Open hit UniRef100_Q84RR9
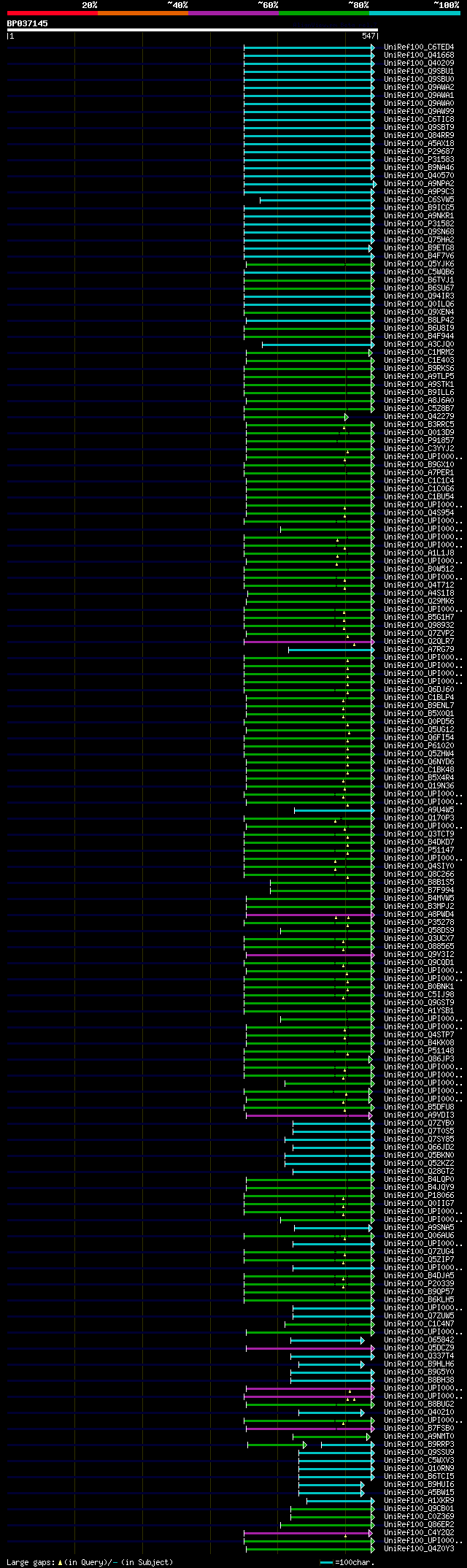 coord(419,135)
